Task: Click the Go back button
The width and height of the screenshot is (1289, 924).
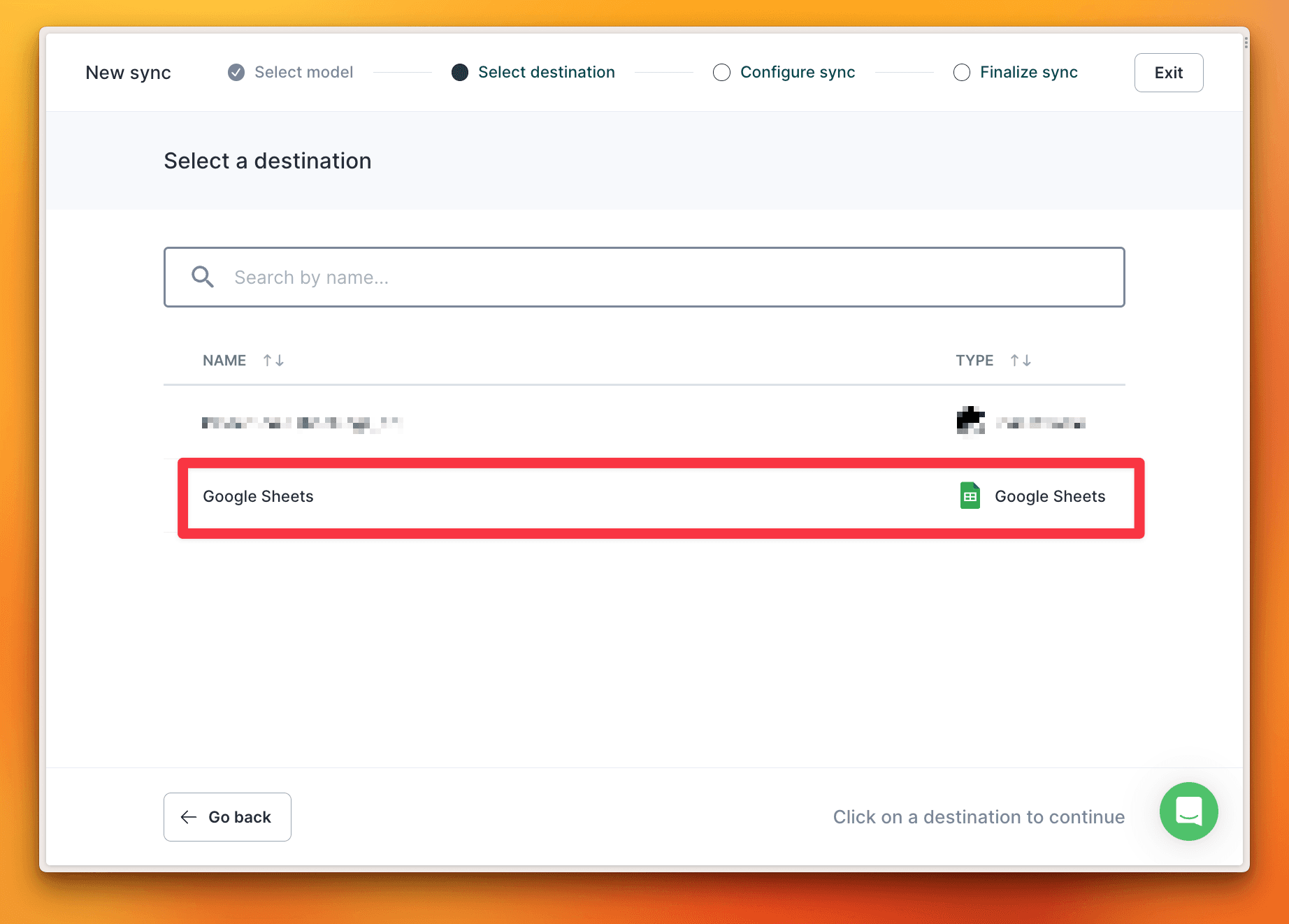Action: pos(227,817)
